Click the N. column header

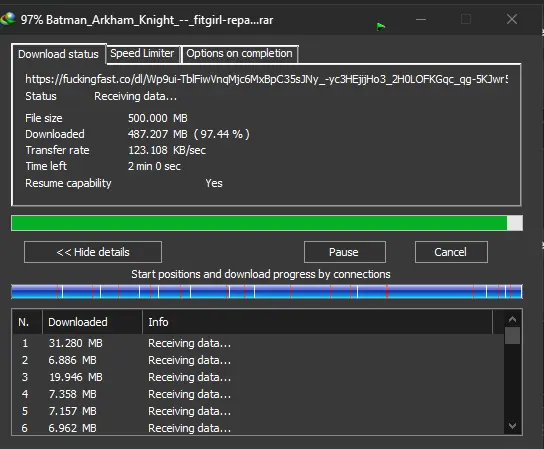point(27,322)
